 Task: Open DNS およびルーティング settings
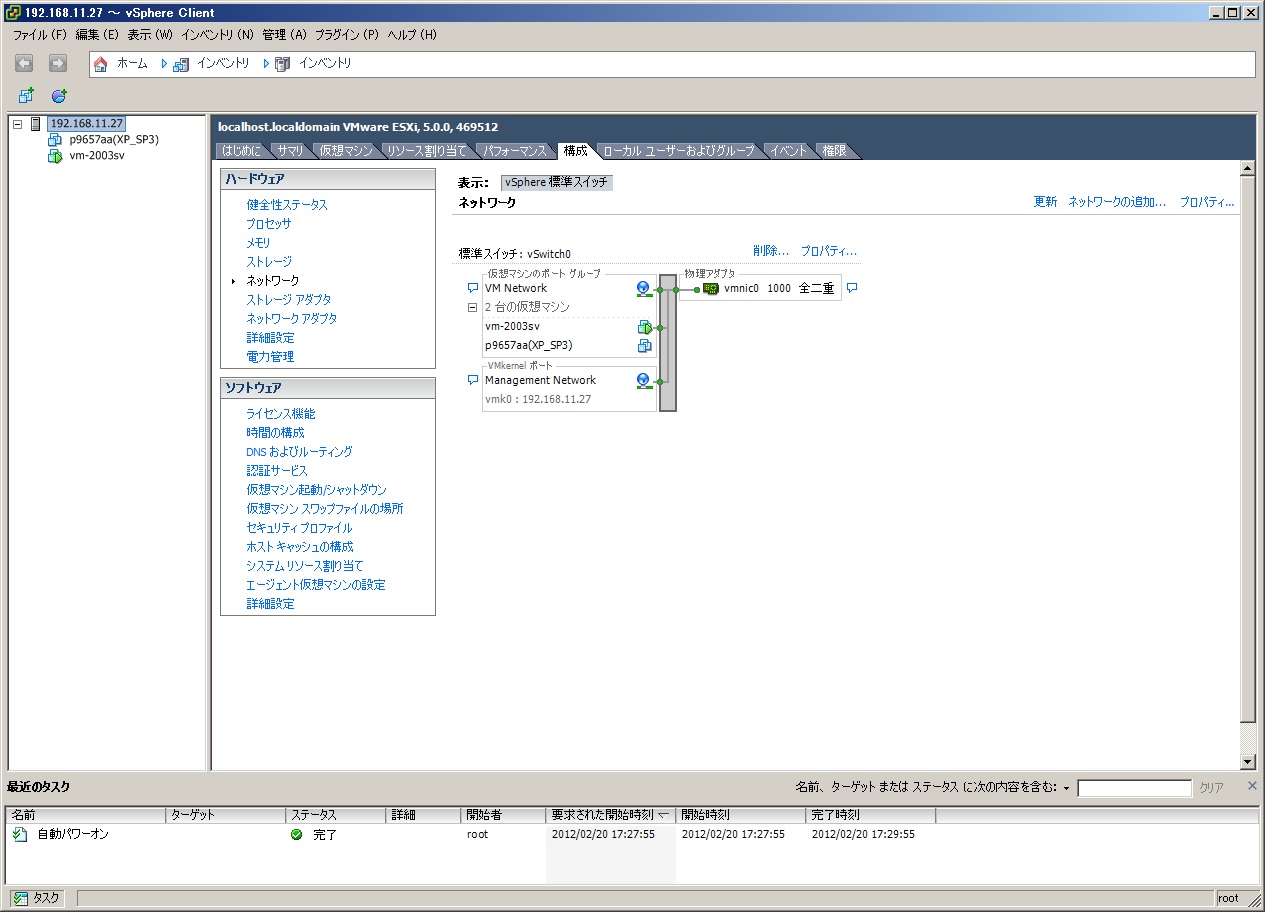[299, 452]
